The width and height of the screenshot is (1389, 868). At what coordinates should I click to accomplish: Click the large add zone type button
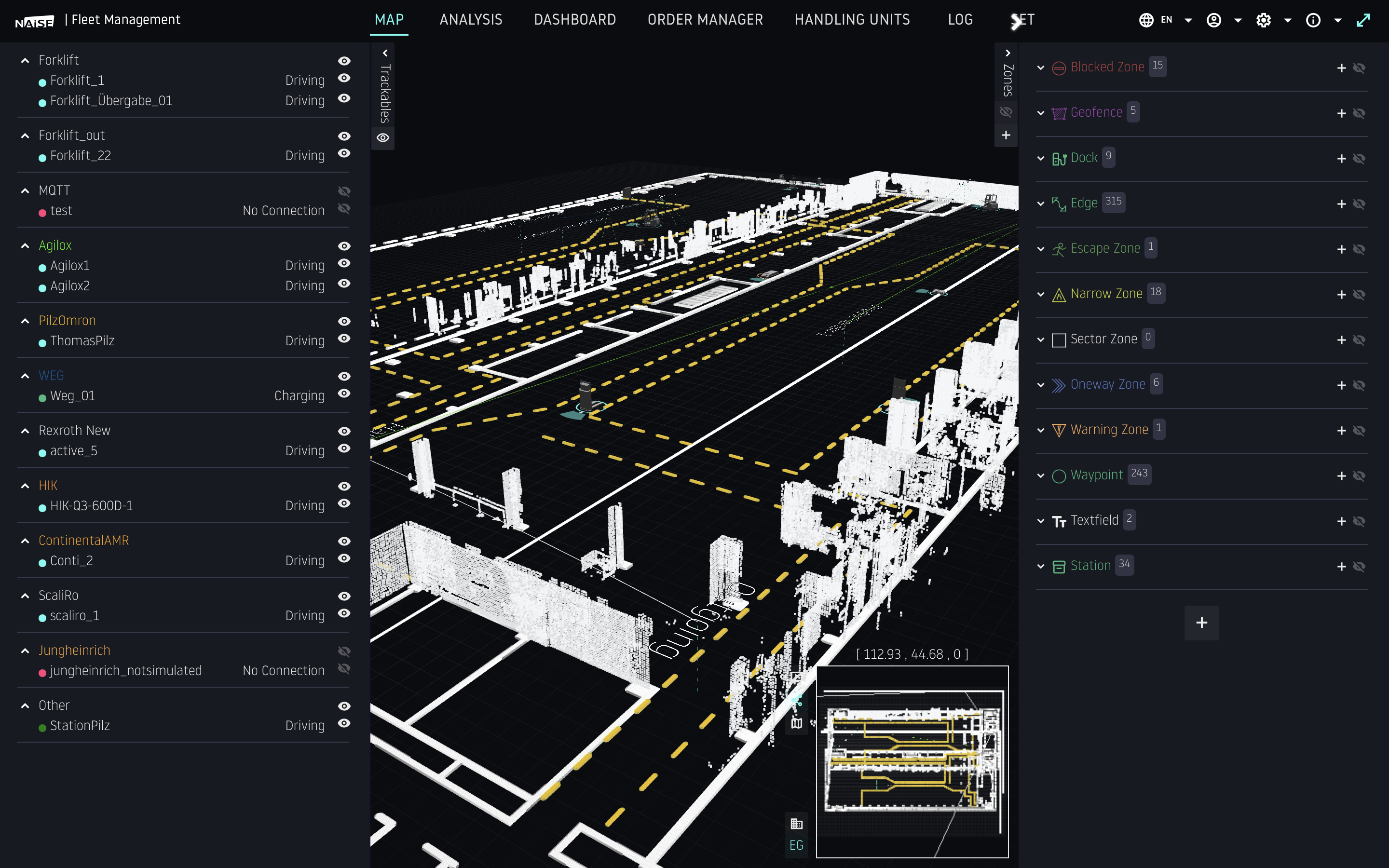[x=1201, y=623]
